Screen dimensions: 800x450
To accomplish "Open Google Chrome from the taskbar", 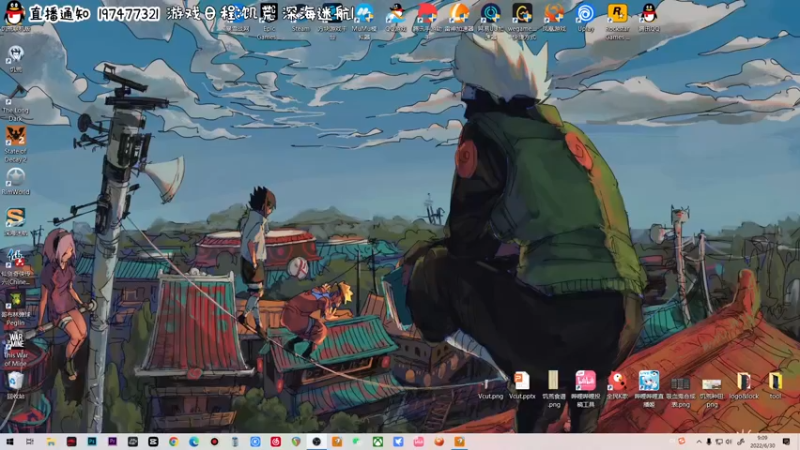I will coord(173,442).
